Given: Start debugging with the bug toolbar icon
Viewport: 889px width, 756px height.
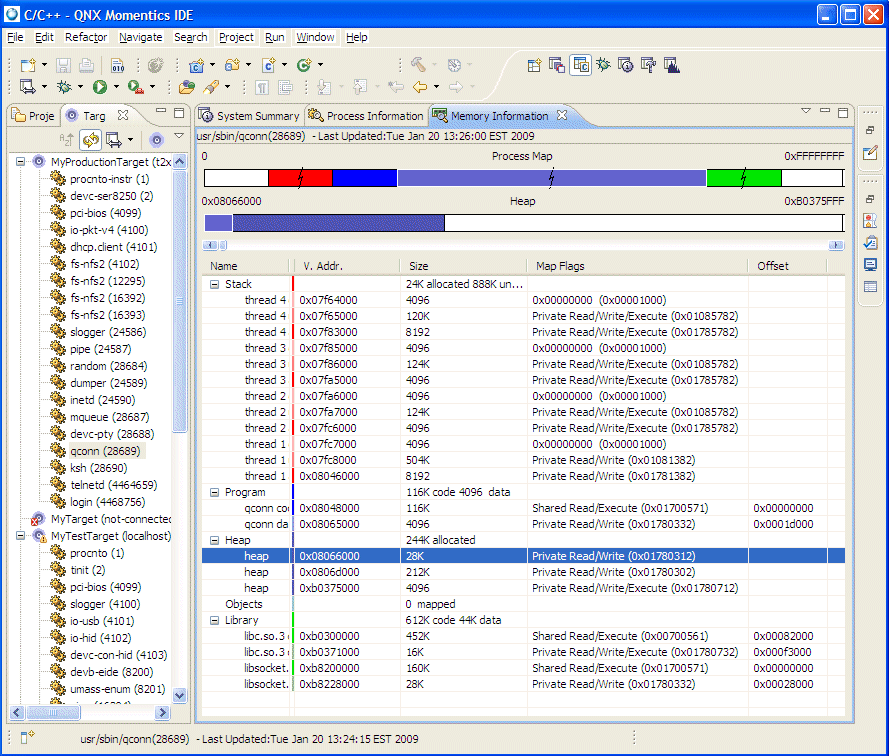Looking at the screenshot, I should 64,87.
